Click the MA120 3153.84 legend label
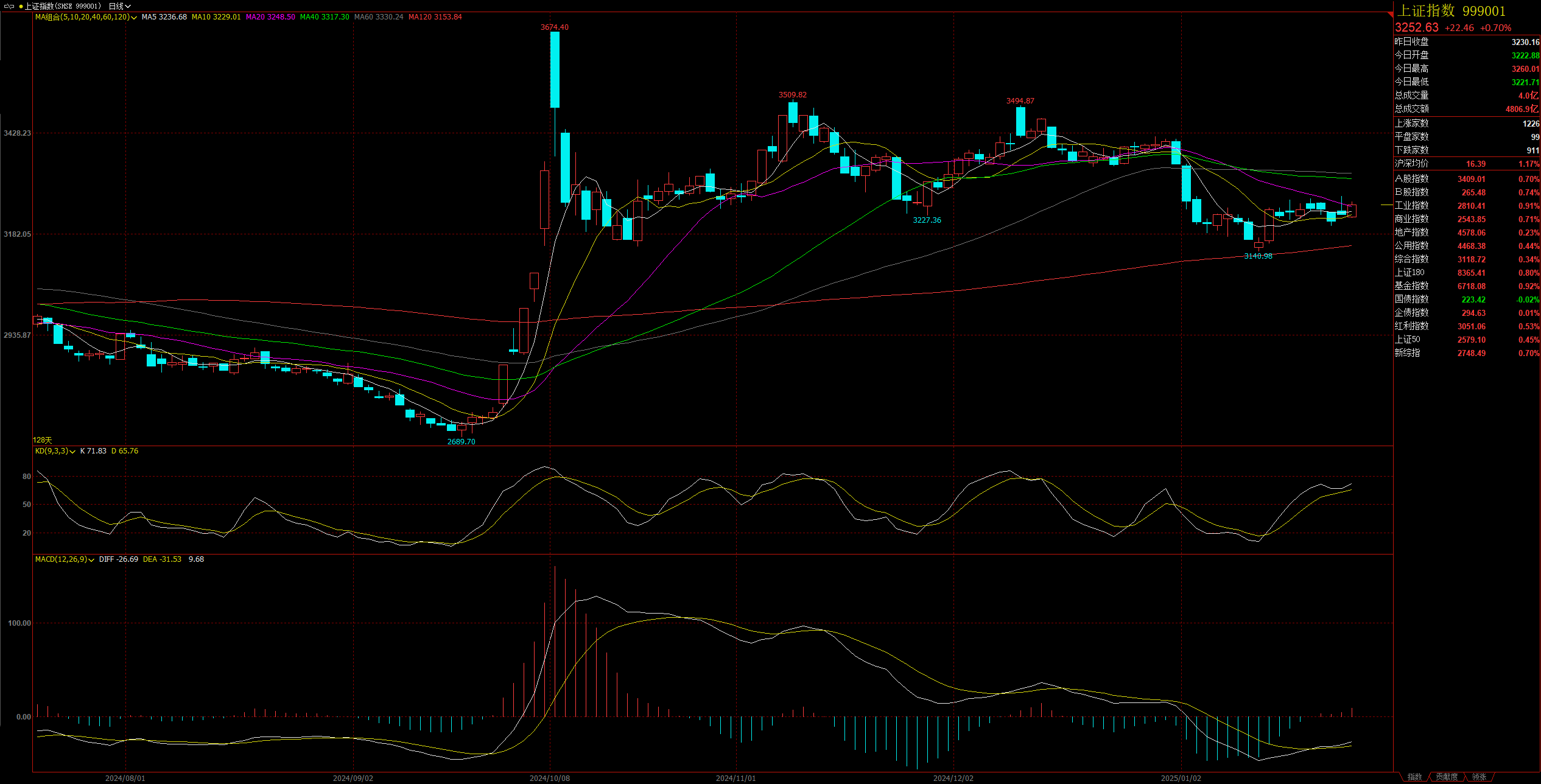 click(x=435, y=17)
